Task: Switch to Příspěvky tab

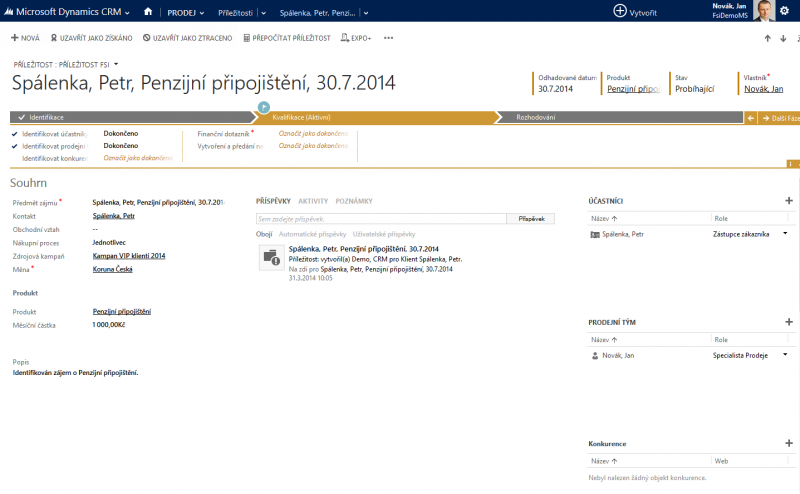Action: pos(273,201)
